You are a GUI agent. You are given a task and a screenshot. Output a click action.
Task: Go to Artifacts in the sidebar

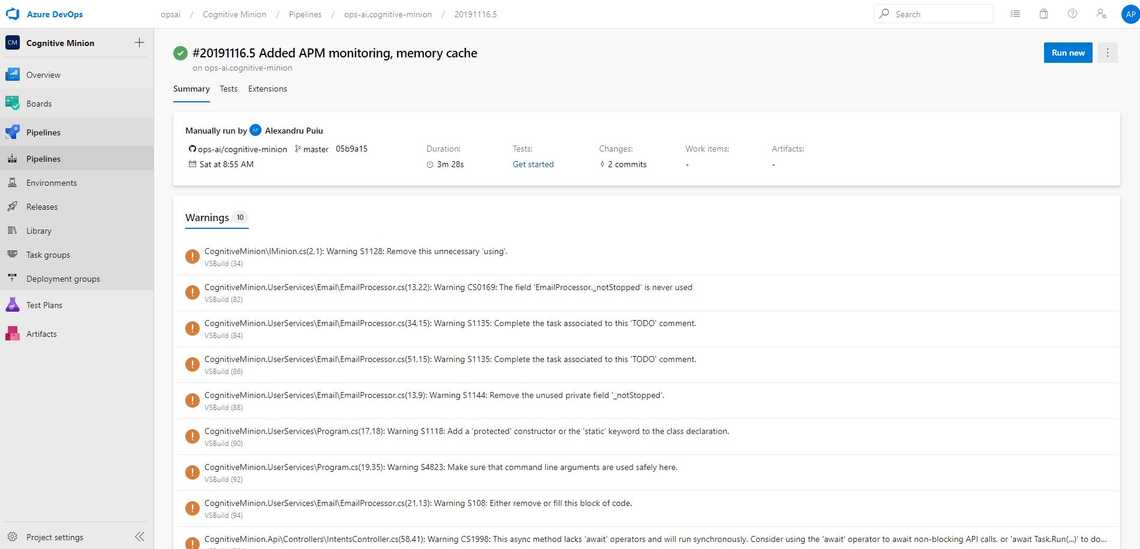tap(13, 333)
